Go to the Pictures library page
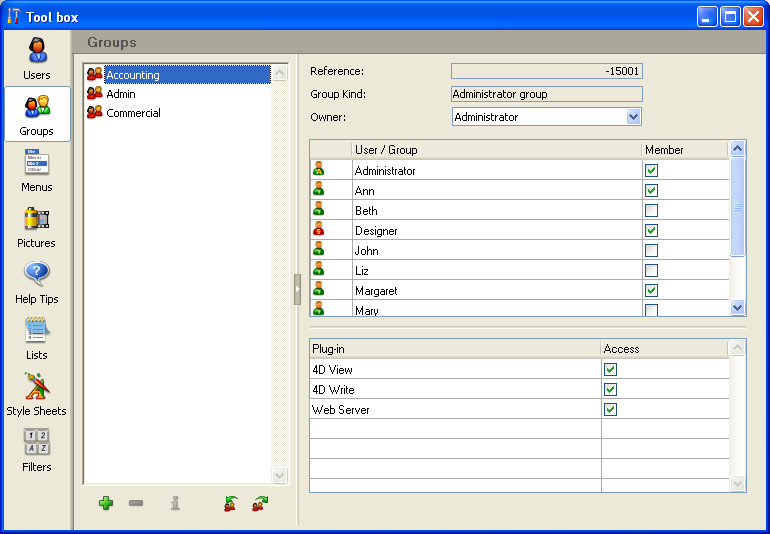Viewport: 770px width, 534px height. (x=37, y=226)
